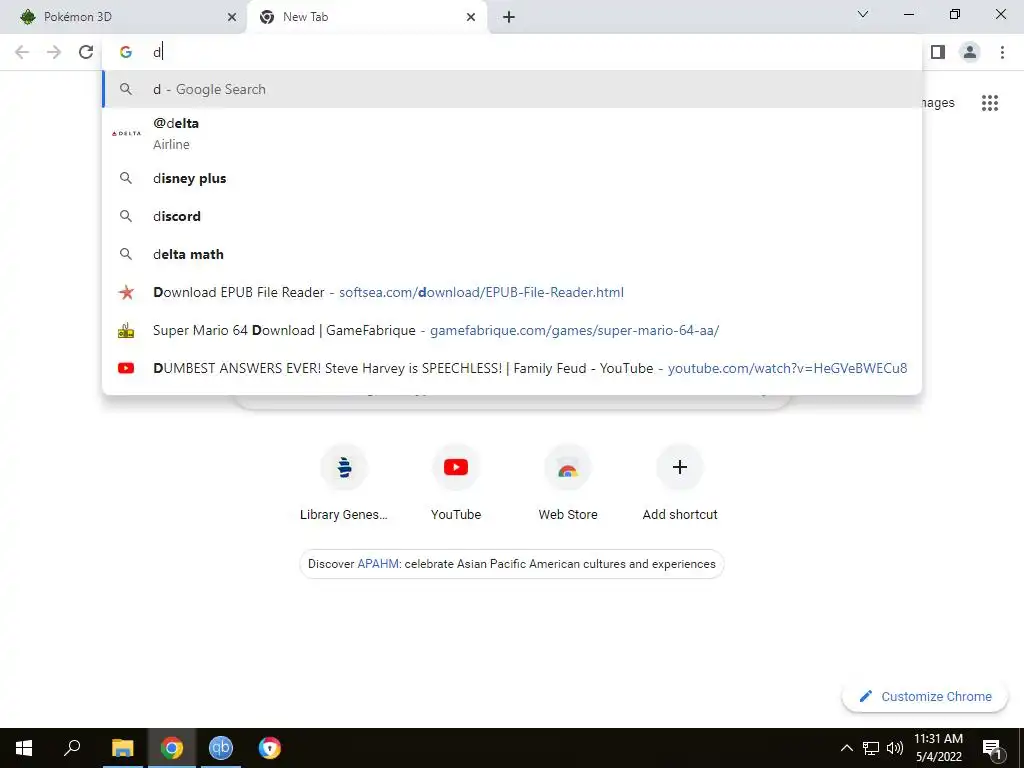1024x768 pixels.
Task: Click the taskbar clock and date
Action: (938, 748)
